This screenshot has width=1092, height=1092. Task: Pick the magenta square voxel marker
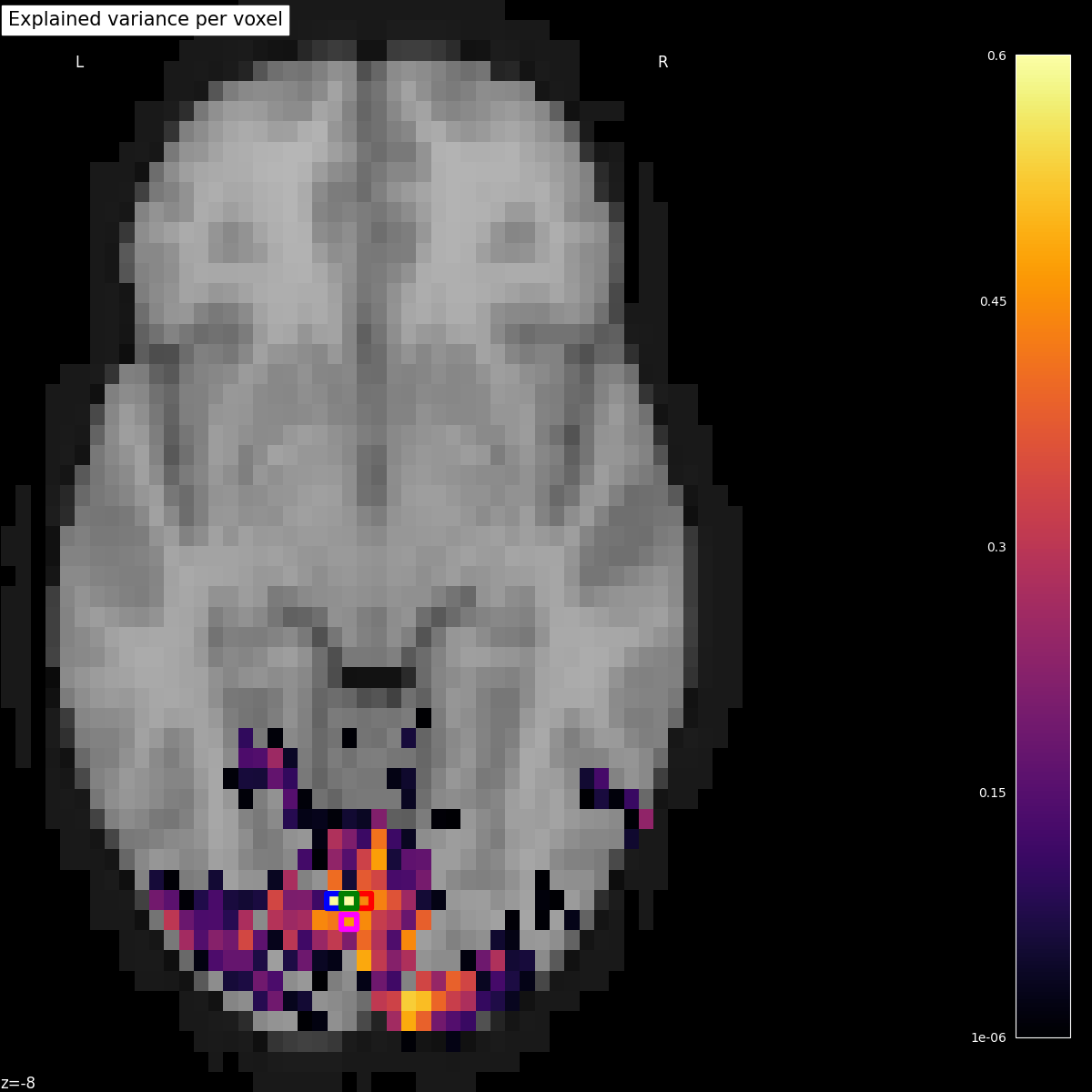(349, 922)
